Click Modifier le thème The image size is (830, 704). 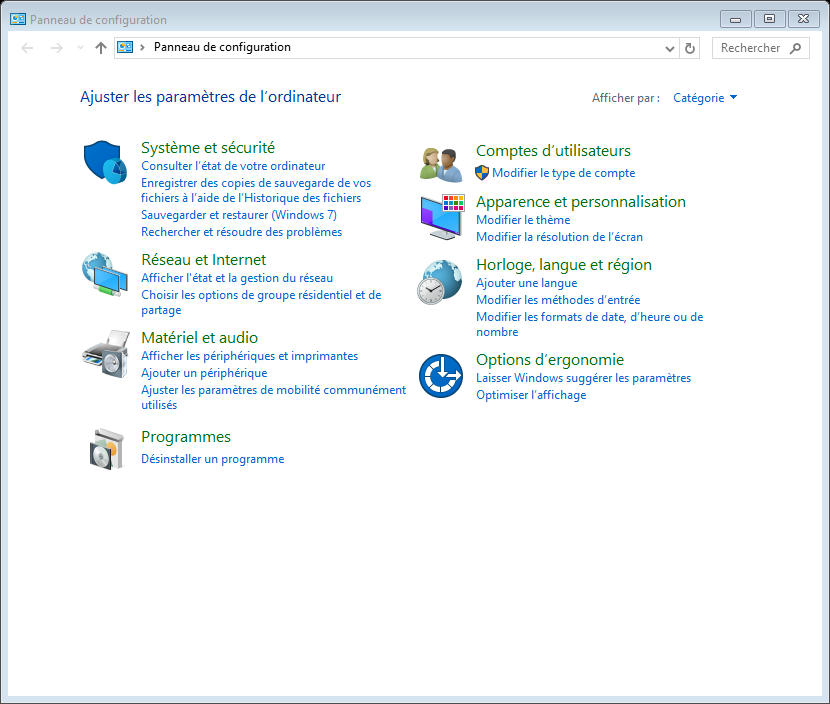click(523, 220)
